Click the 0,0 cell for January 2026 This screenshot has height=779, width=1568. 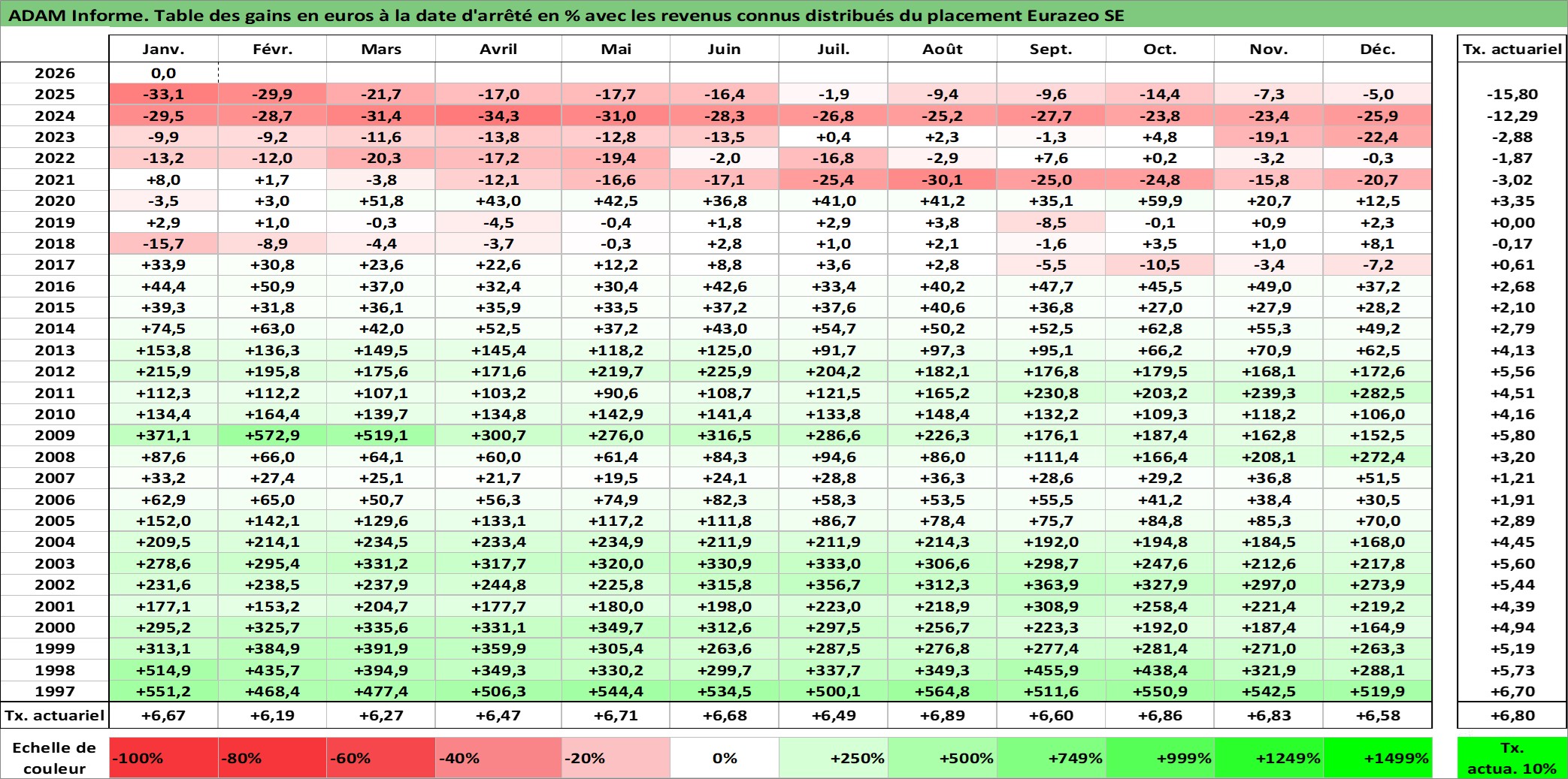164,73
